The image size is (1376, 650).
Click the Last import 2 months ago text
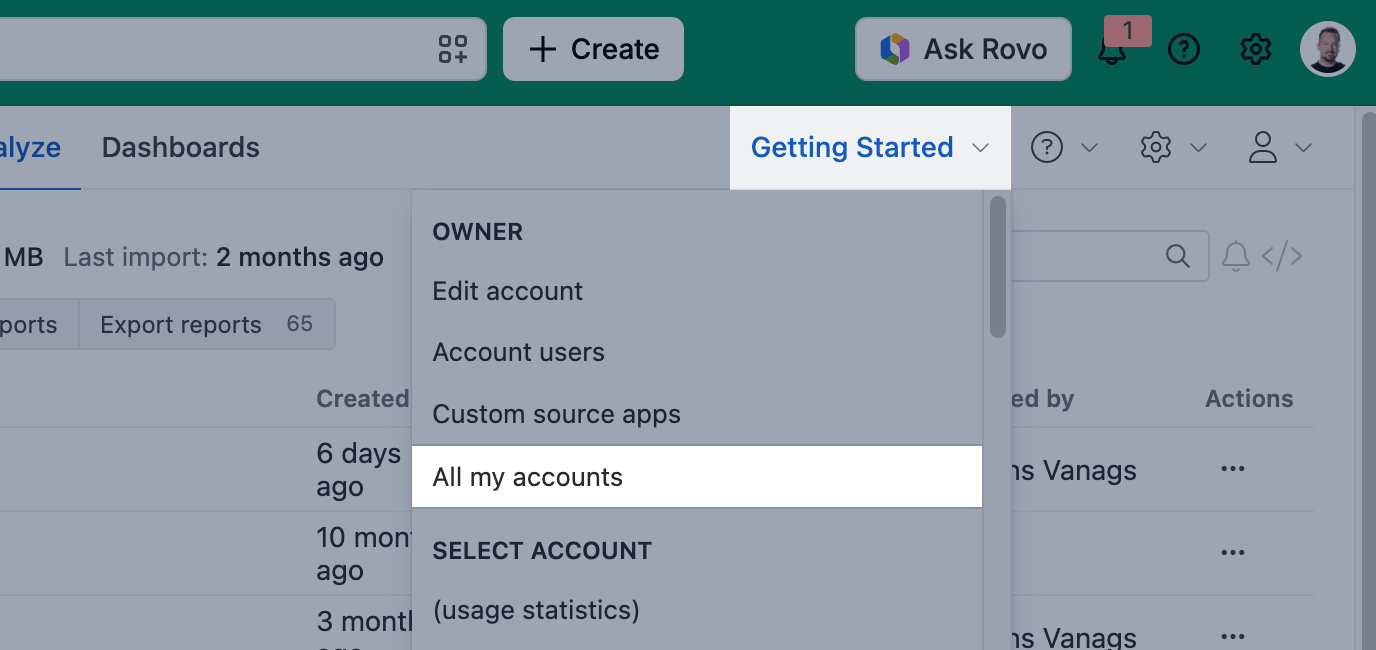pyautogui.click(x=223, y=257)
